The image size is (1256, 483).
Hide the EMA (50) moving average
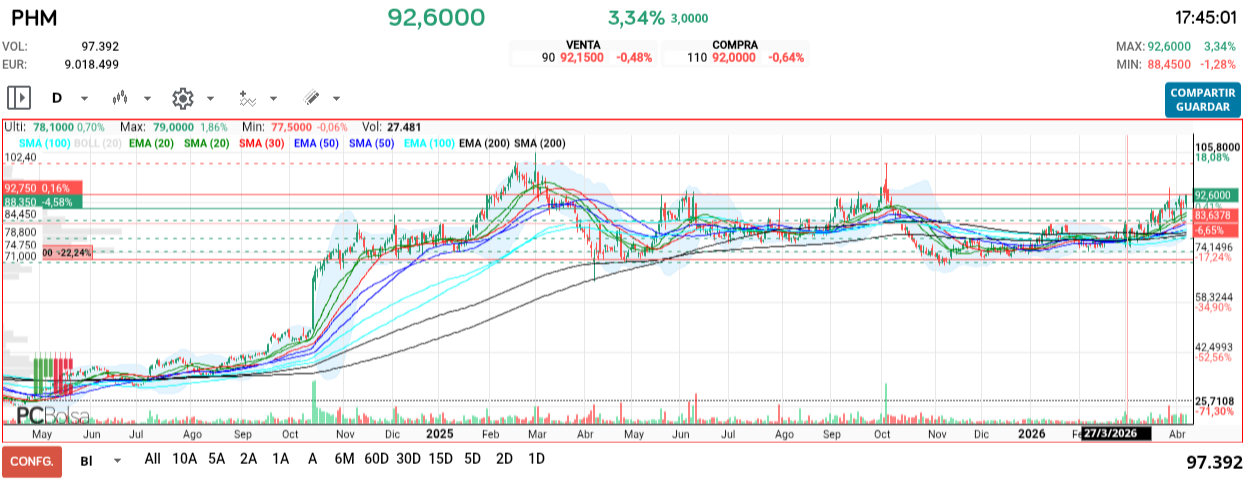[316, 143]
